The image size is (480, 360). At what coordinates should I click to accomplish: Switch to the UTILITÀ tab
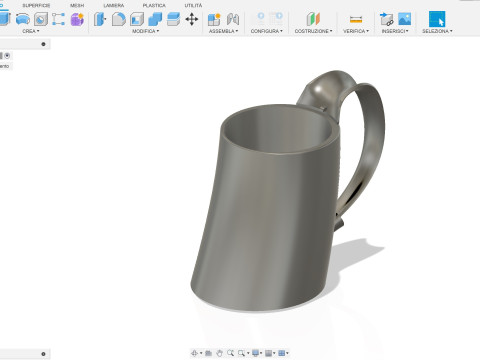[x=193, y=5]
